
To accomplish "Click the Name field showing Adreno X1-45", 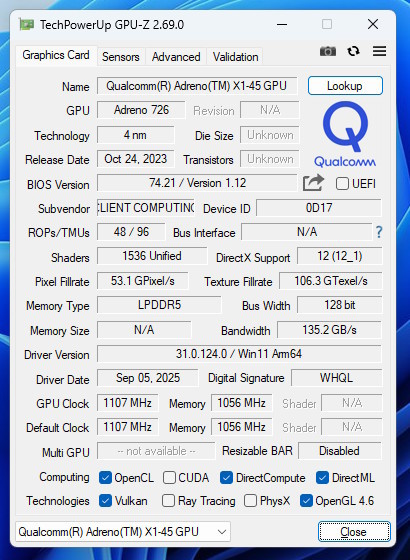I will 197,86.
